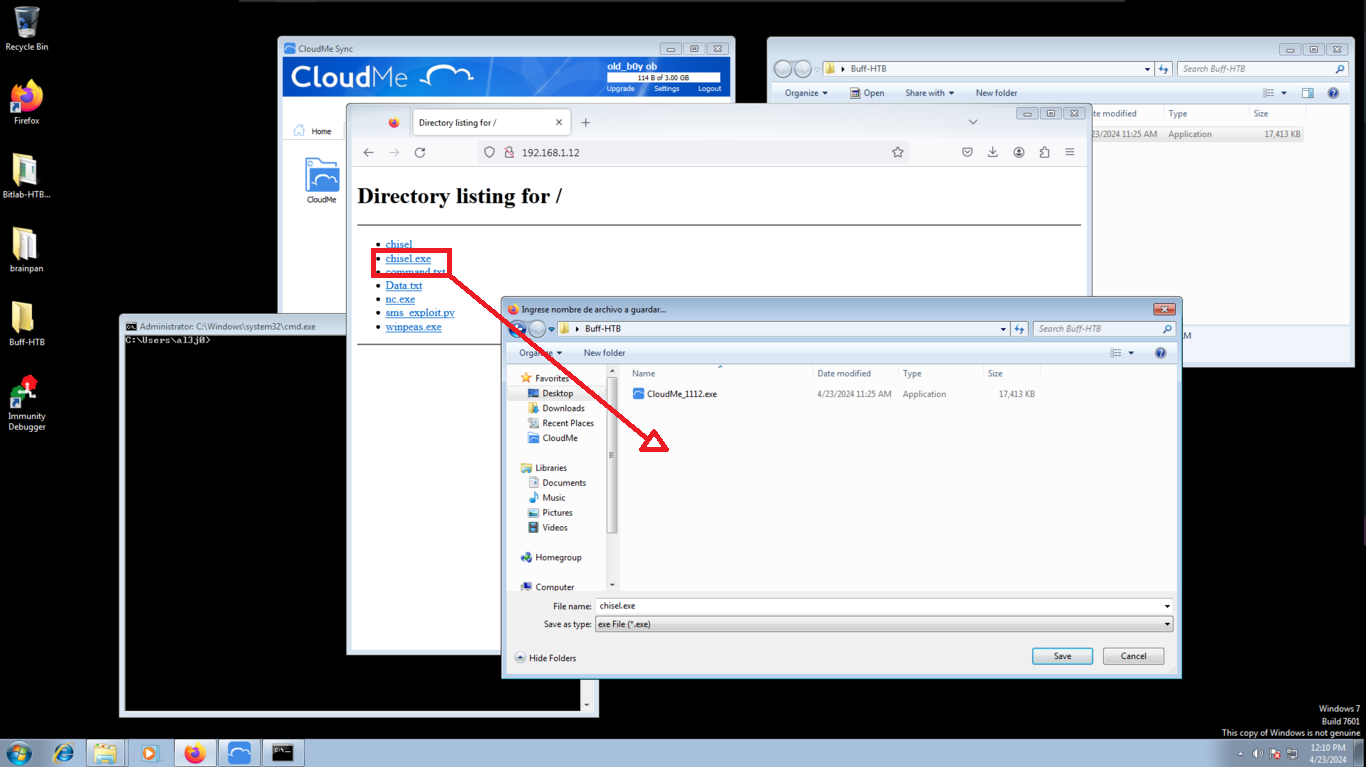Open Windows Start menu orb

tap(19, 753)
